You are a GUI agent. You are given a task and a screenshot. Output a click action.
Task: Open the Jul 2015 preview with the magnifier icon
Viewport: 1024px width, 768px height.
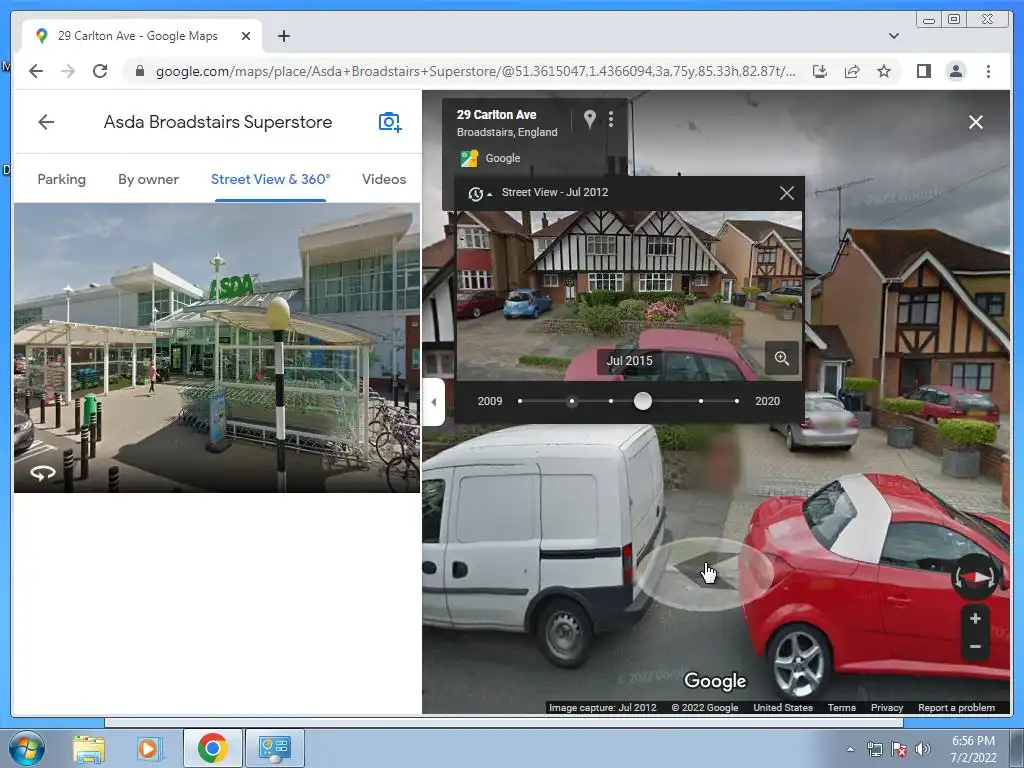coord(782,358)
